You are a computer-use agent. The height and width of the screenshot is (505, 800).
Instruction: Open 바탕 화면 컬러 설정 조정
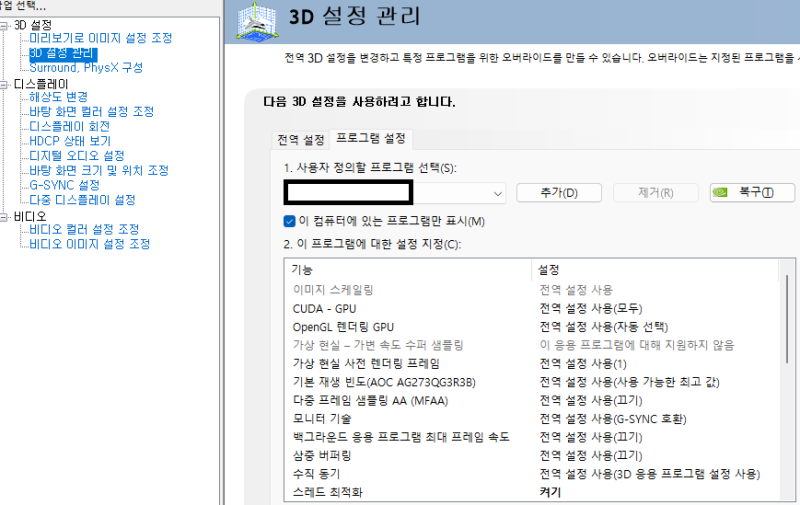[91, 111]
